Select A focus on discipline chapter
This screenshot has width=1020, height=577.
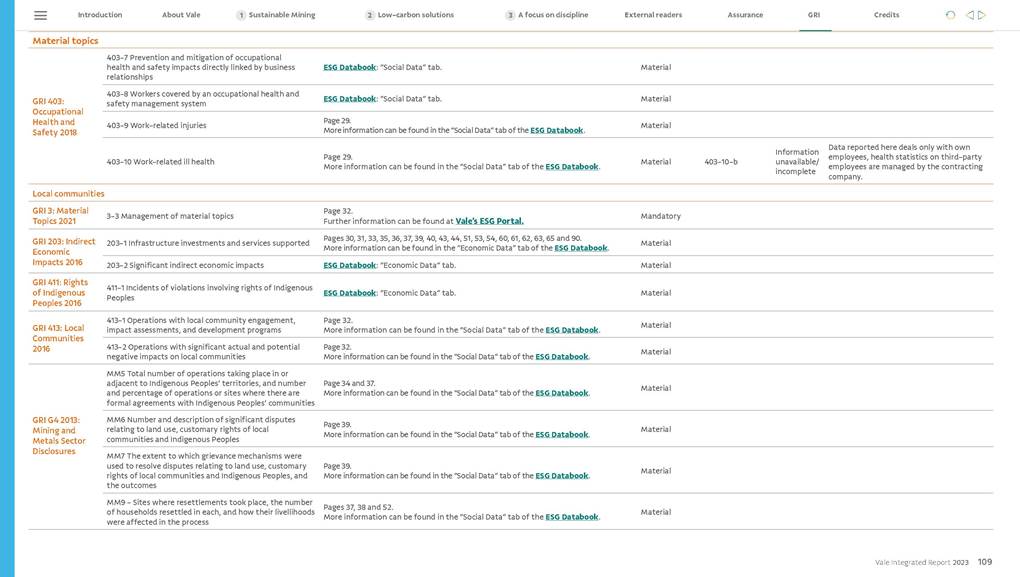pyautogui.click(x=553, y=15)
